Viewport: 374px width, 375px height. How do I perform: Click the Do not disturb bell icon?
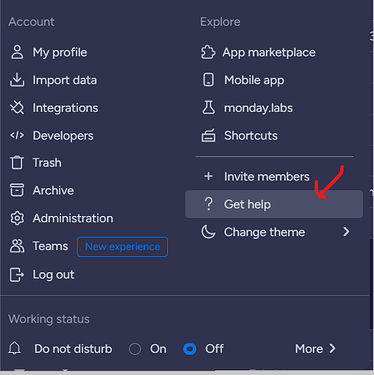click(15, 348)
